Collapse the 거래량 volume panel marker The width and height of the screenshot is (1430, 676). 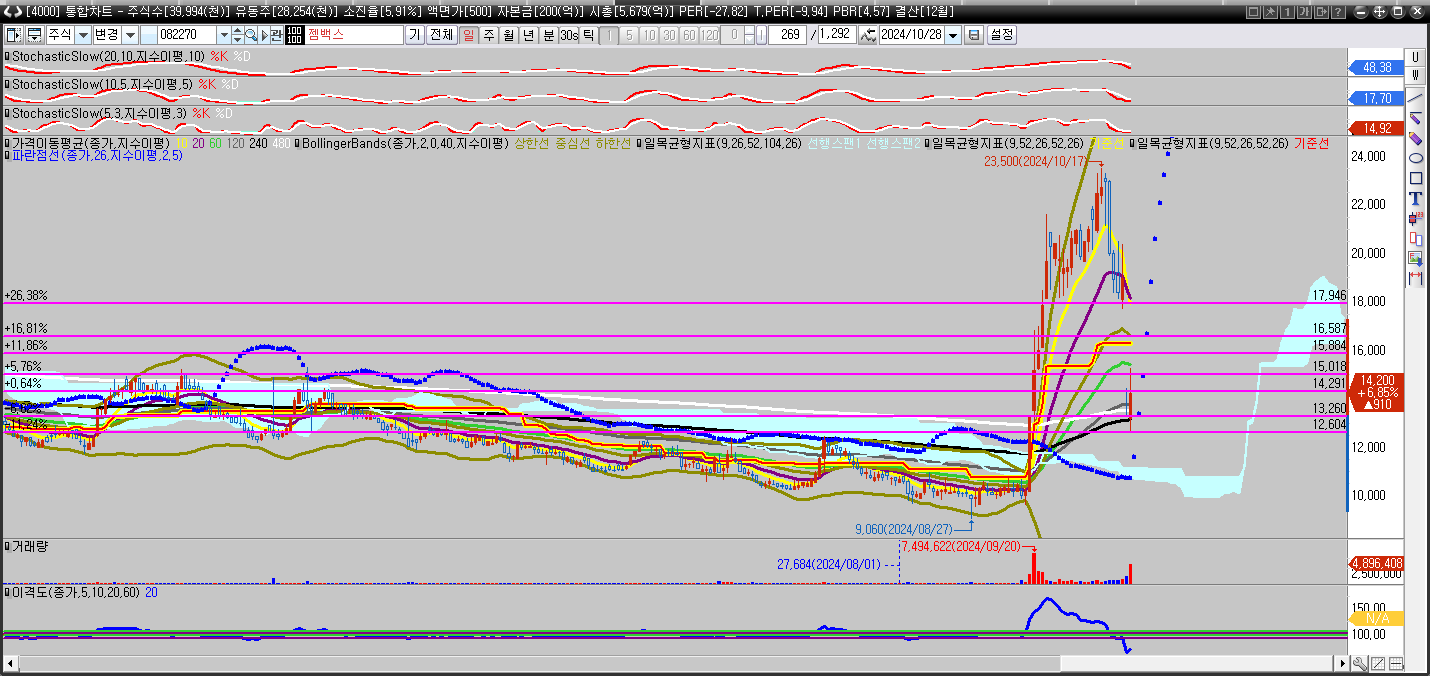(x=7, y=546)
